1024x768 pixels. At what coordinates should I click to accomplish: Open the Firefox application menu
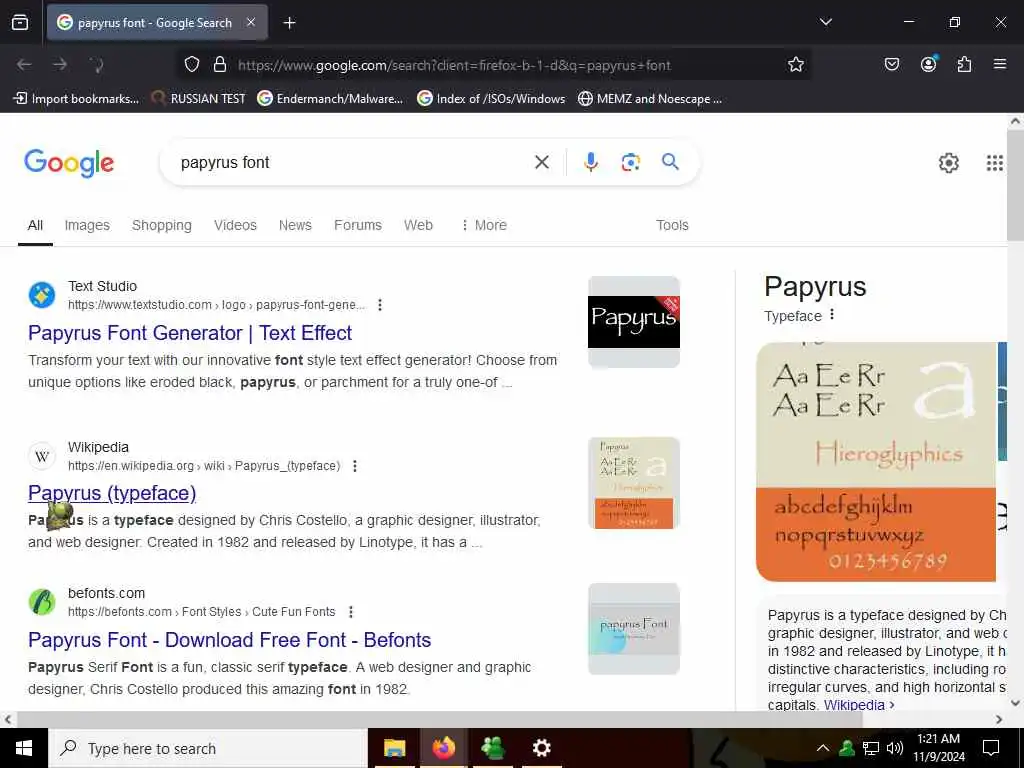tap(1000, 64)
